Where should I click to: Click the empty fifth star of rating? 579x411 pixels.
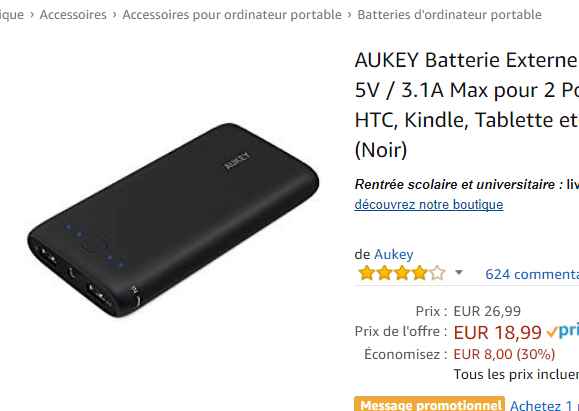tap(437, 273)
